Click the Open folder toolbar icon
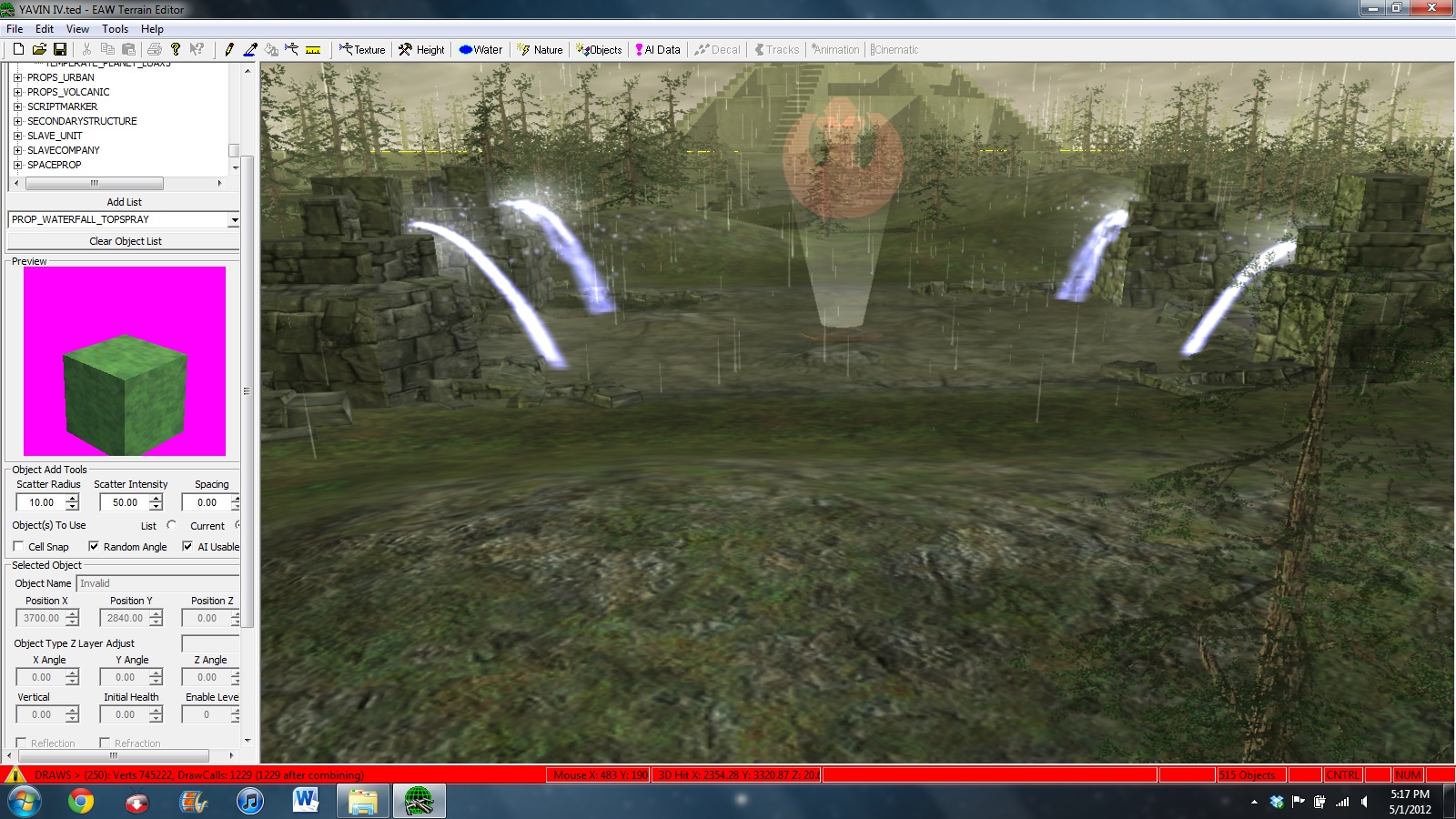The height and width of the screenshot is (819, 1456). pos(39,49)
